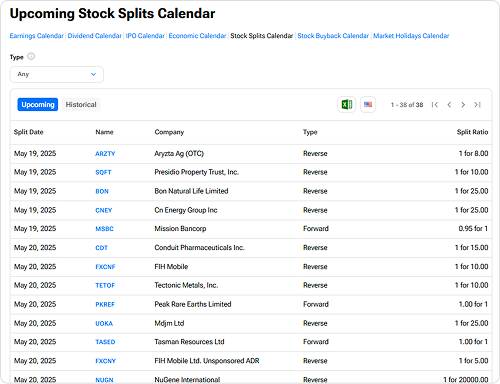Open the Dividend Calendar link
This screenshot has width=500, height=384.
click(x=95, y=36)
